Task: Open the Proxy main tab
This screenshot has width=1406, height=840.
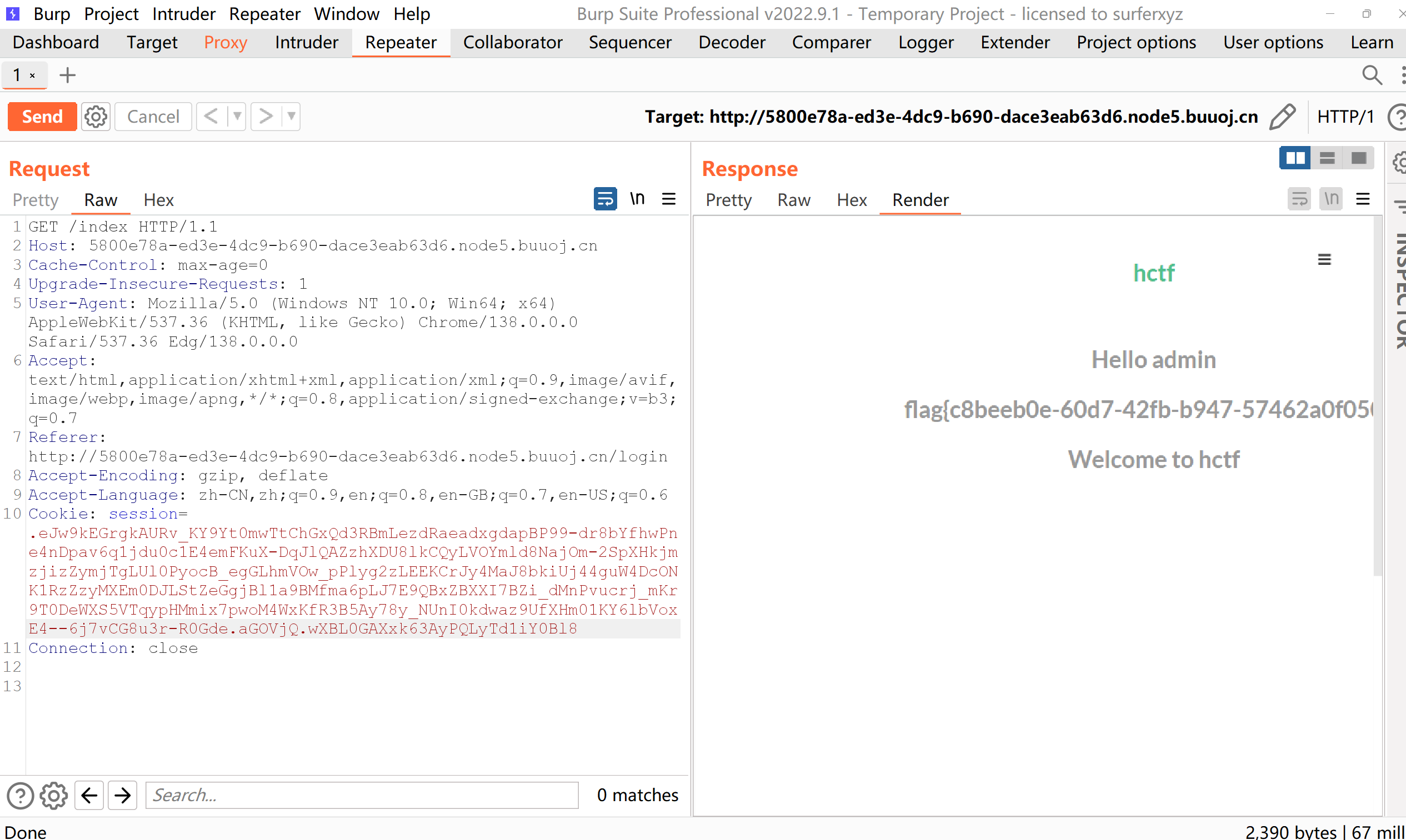Action: click(x=226, y=42)
